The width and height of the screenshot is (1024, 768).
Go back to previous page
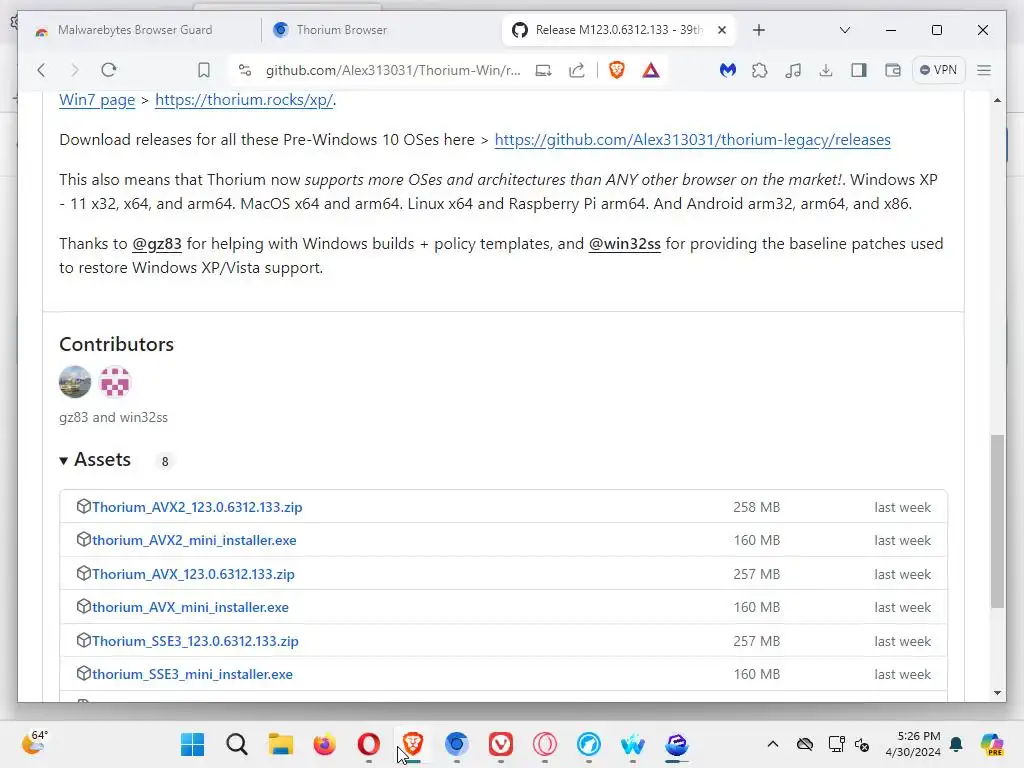(42, 70)
